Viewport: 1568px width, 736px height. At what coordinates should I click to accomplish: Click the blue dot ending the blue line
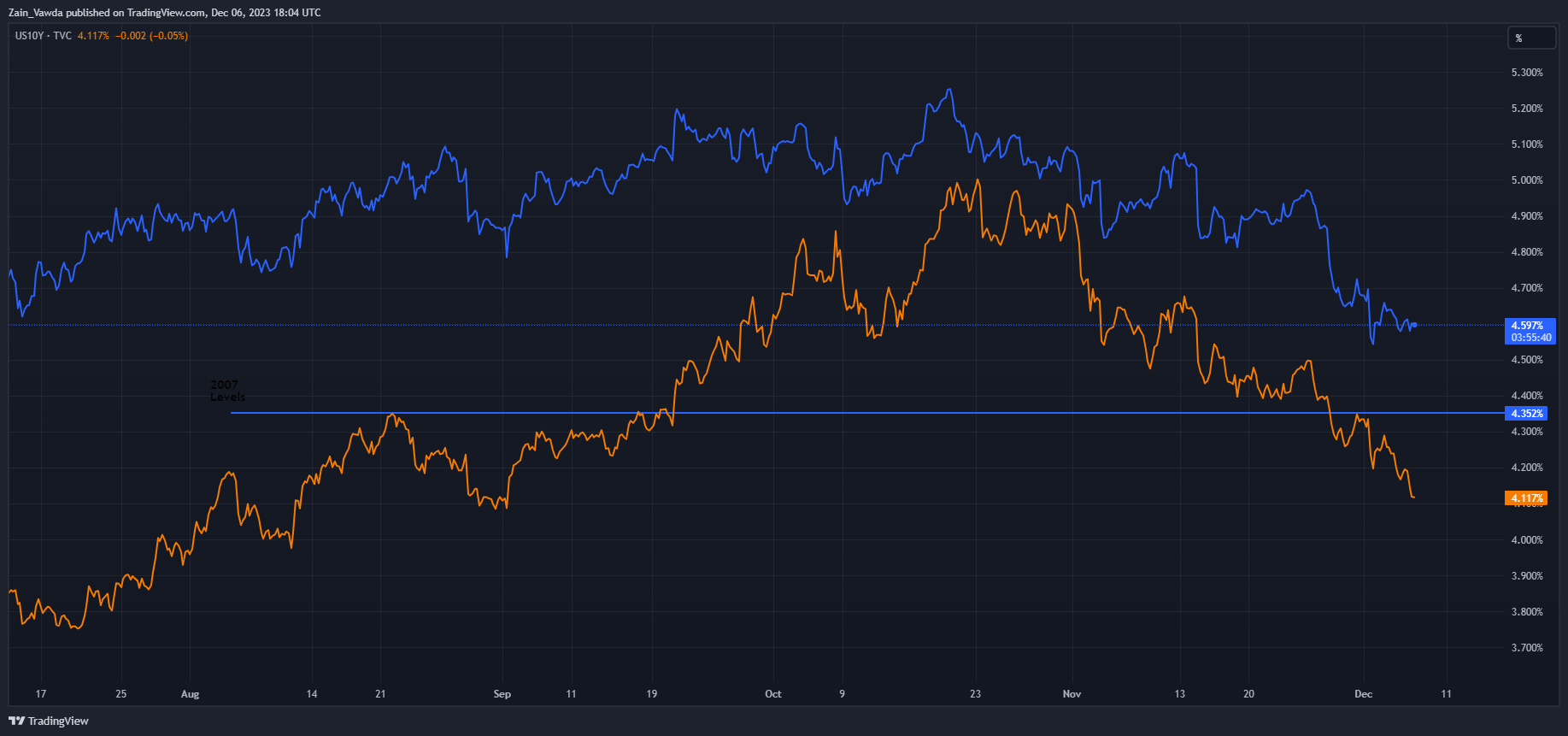tap(1415, 325)
